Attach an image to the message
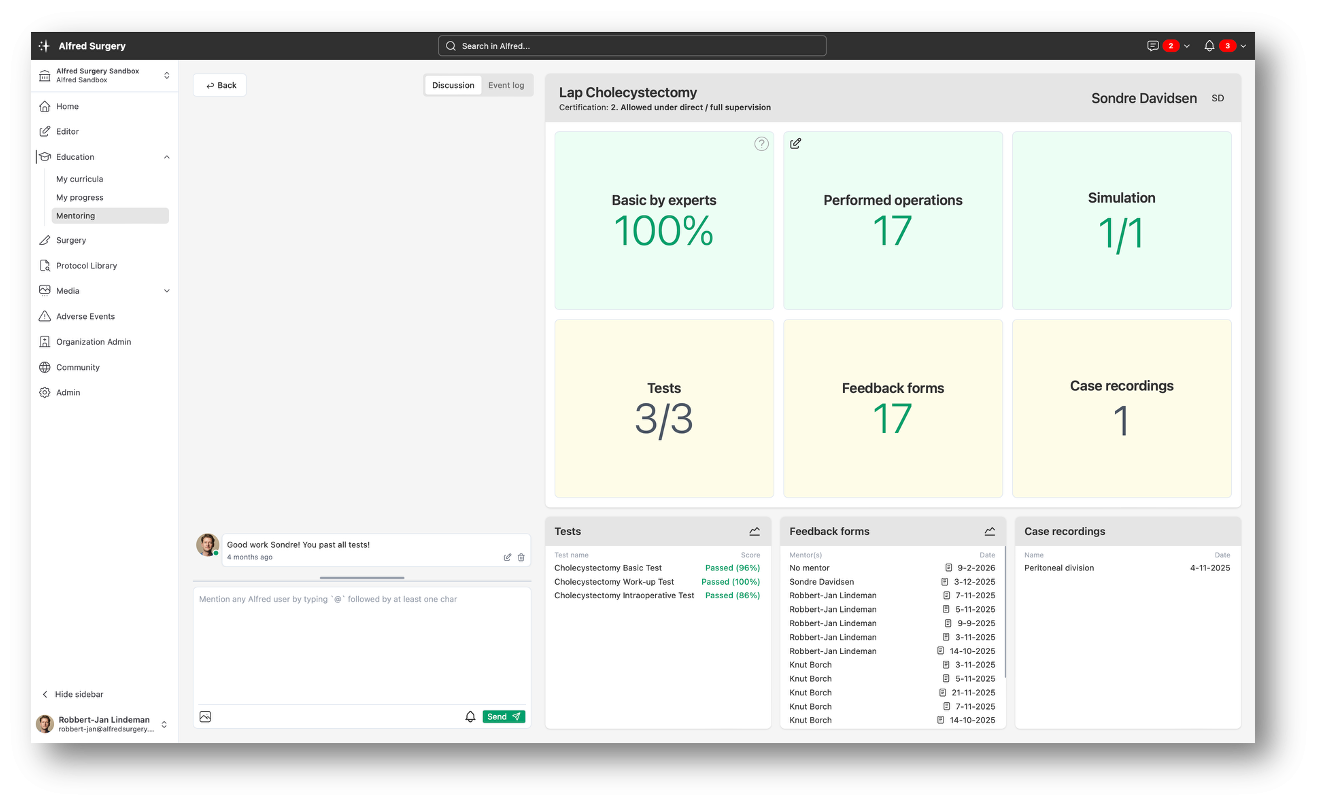1318x806 pixels. click(x=205, y=716)
